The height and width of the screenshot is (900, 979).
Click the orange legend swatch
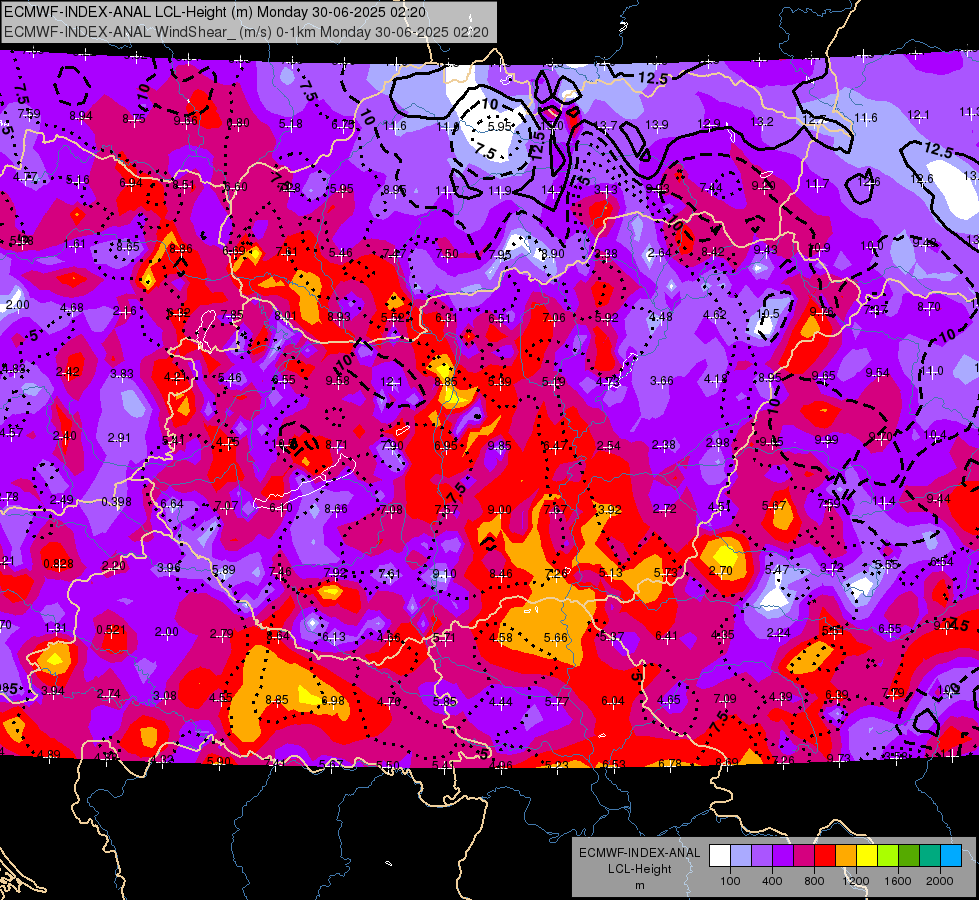click(x=846, y=856)
